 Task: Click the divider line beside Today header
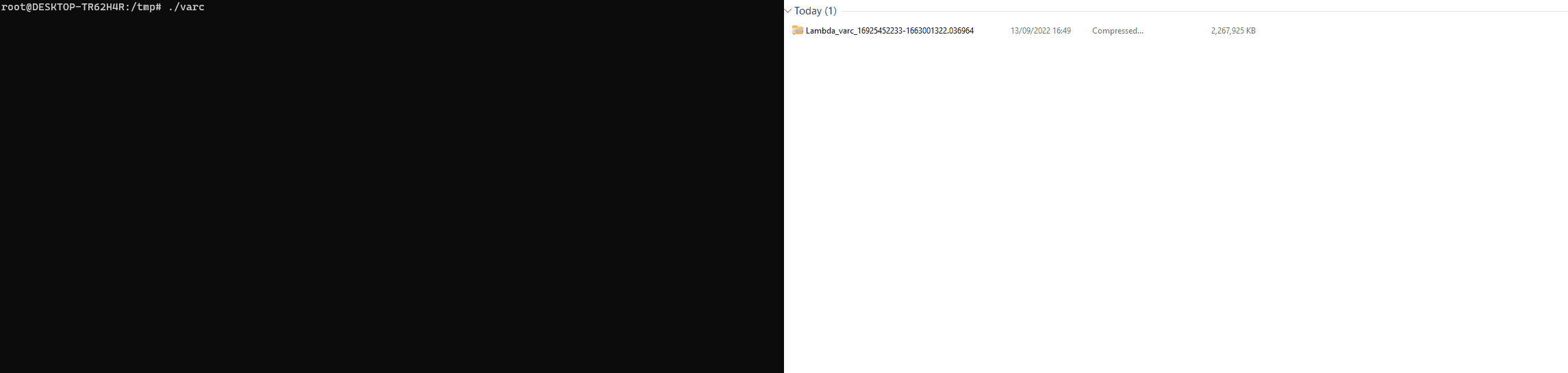1204,11
